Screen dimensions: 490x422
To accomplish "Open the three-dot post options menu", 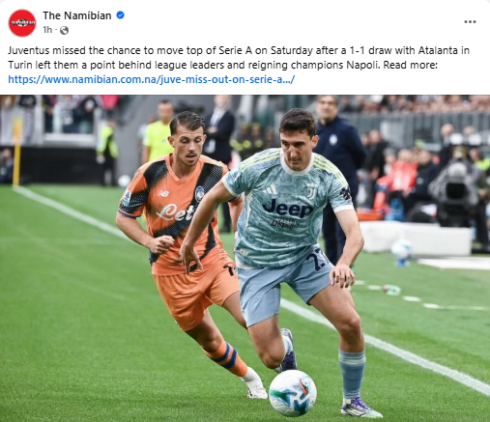I will (x=470, y=22).
